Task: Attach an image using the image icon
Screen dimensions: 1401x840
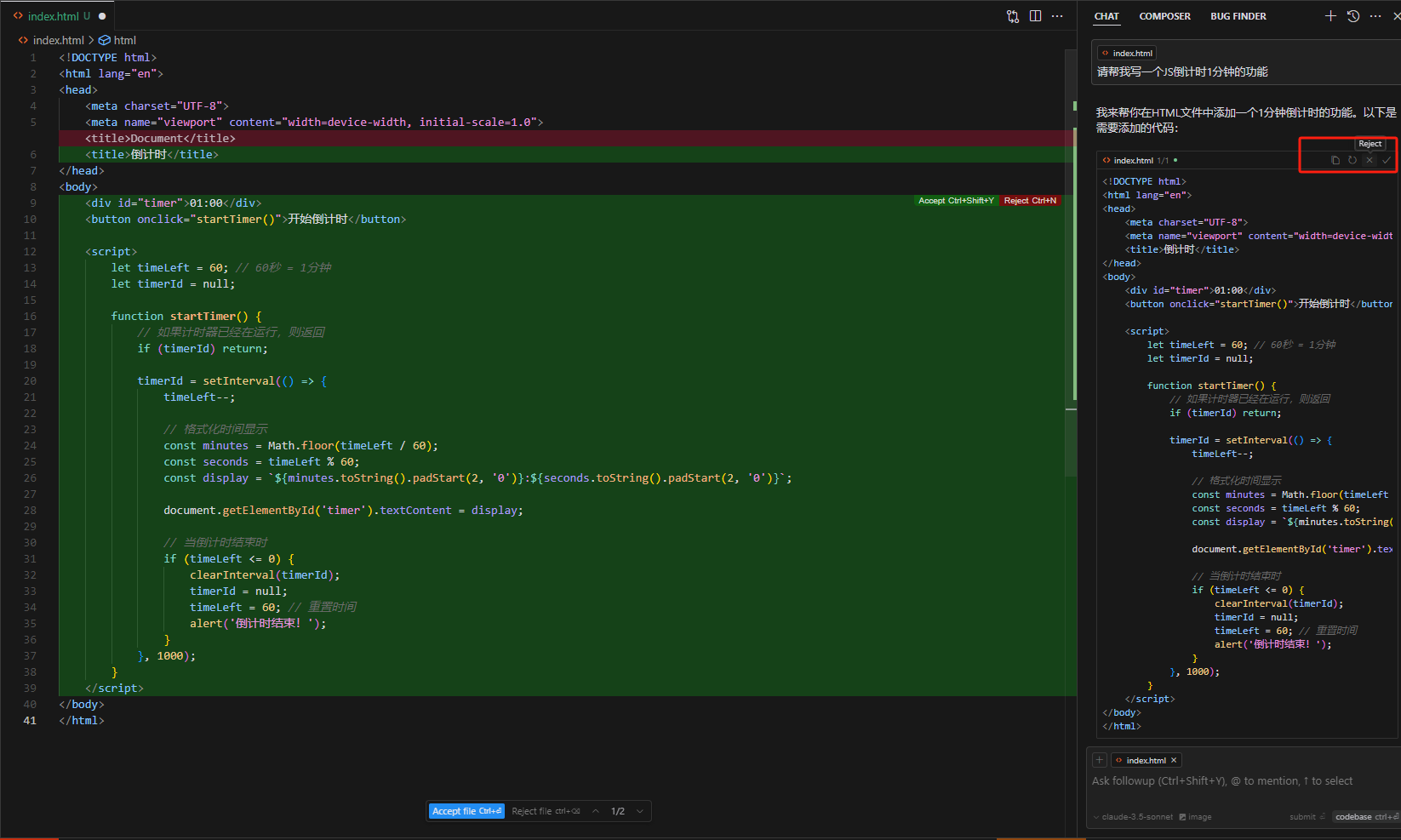Action: click(1195, 817)
